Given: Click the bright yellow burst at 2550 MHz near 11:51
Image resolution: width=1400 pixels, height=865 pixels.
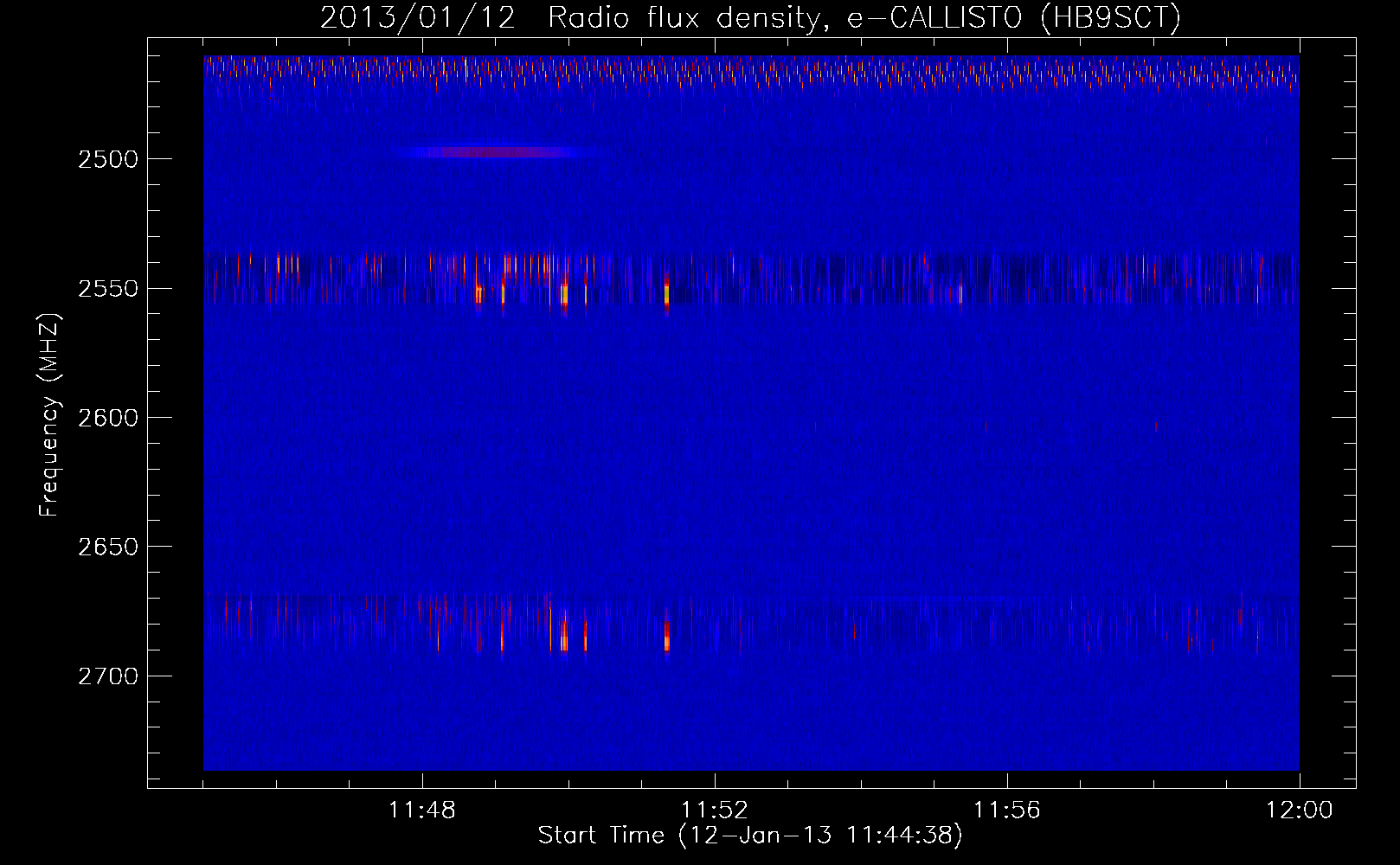Looking at the screenshot, I should coord(666,294).
